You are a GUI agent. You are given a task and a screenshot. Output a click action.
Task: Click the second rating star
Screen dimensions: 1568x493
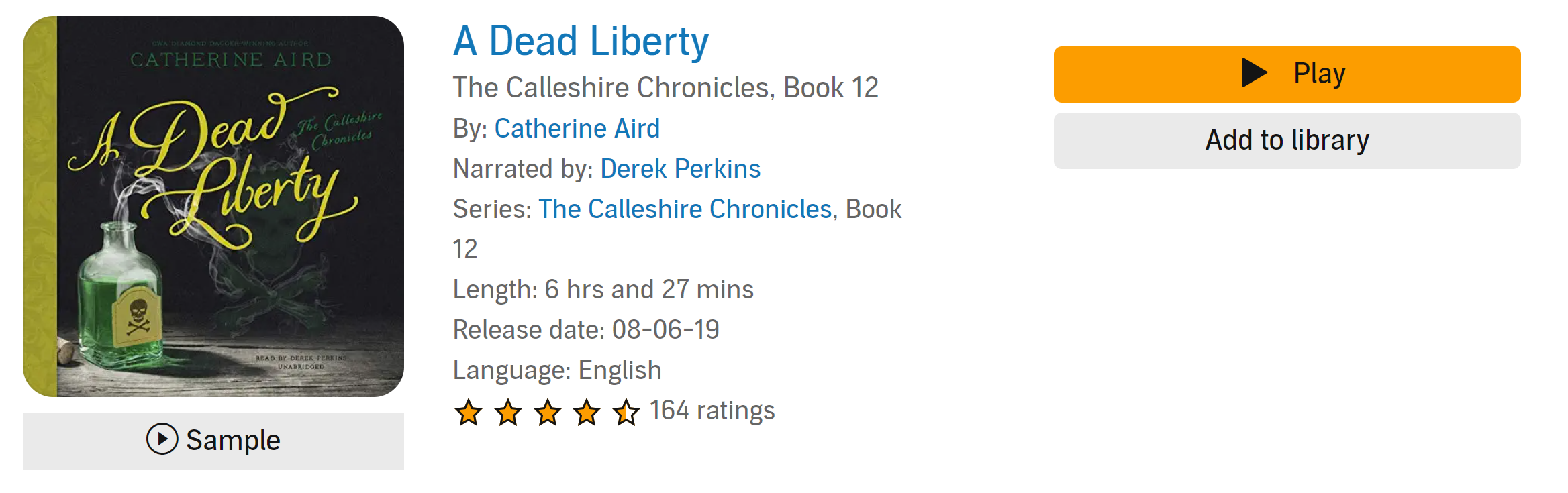tap(508, 412)
